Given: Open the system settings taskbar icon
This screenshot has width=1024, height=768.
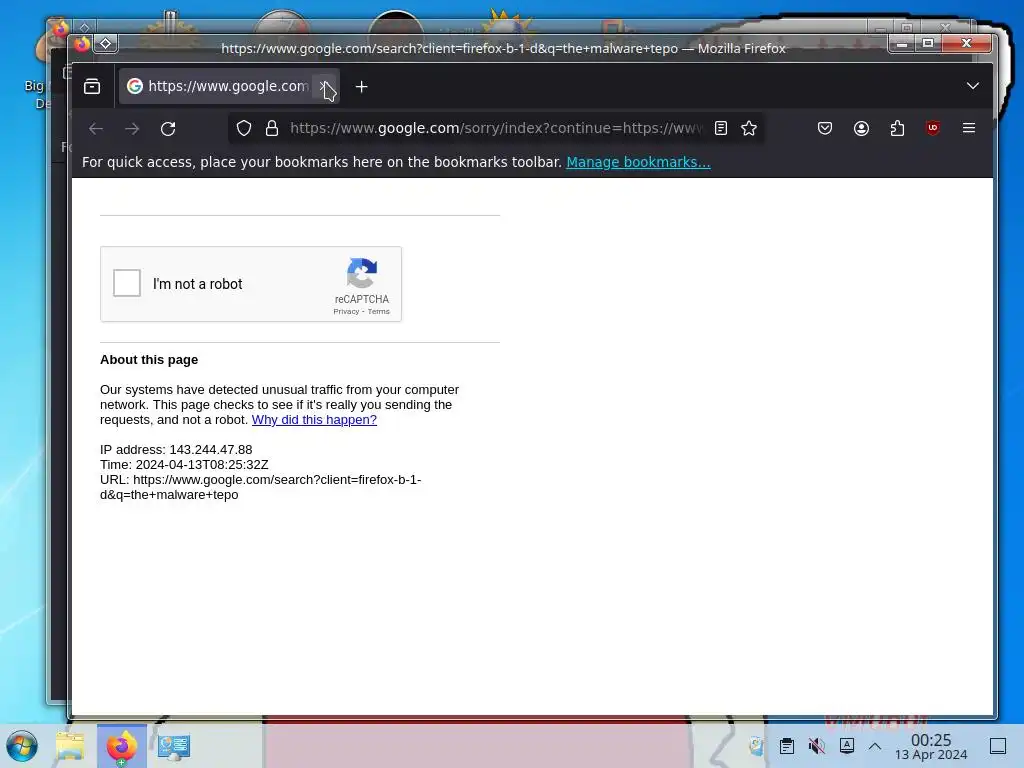Looking at the screenshot, I should 174,746.
